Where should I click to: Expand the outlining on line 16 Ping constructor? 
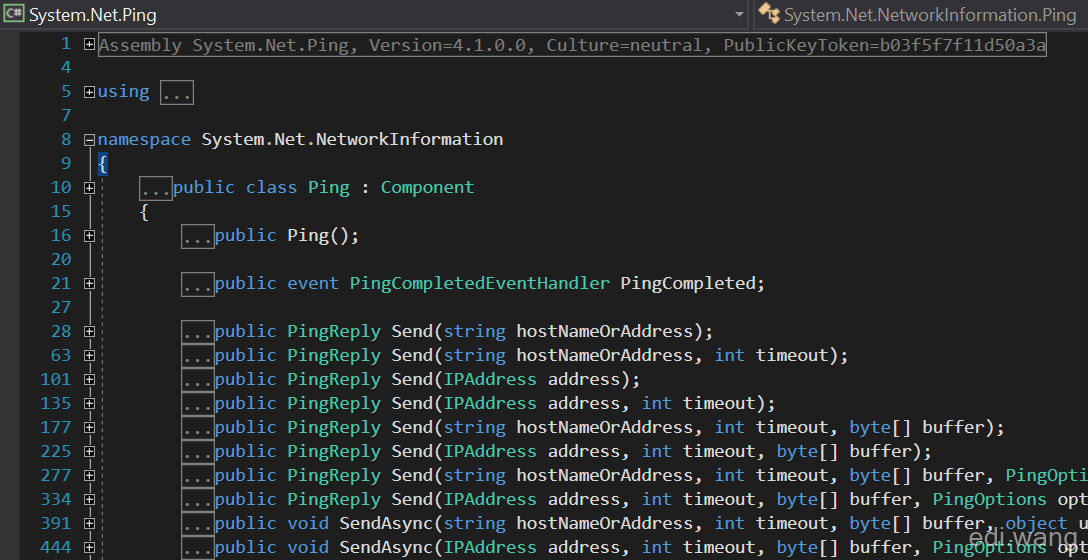click(89, 236)
